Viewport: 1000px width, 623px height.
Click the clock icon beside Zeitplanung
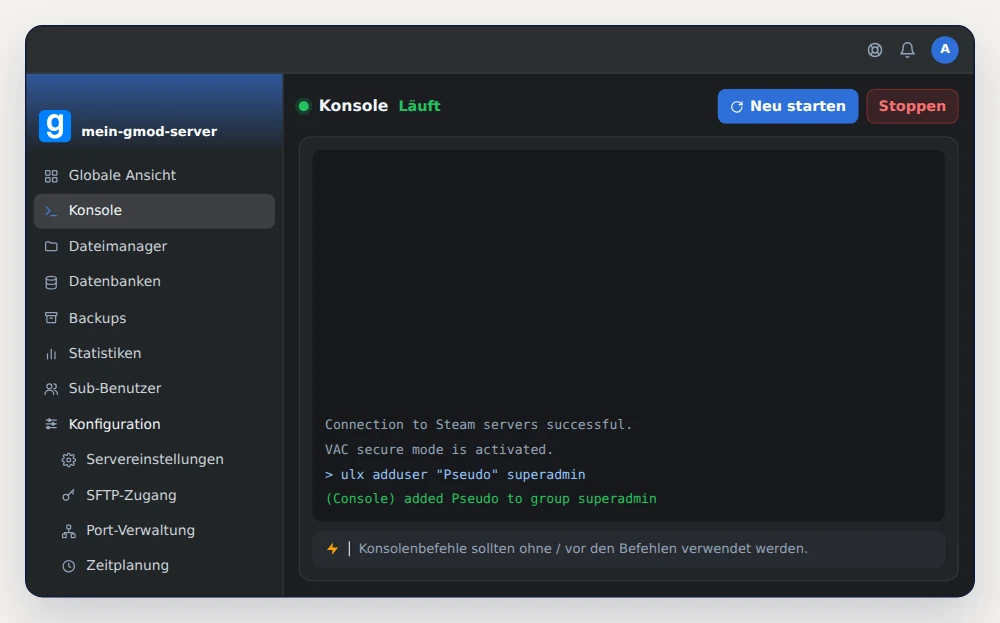(68, 566)
